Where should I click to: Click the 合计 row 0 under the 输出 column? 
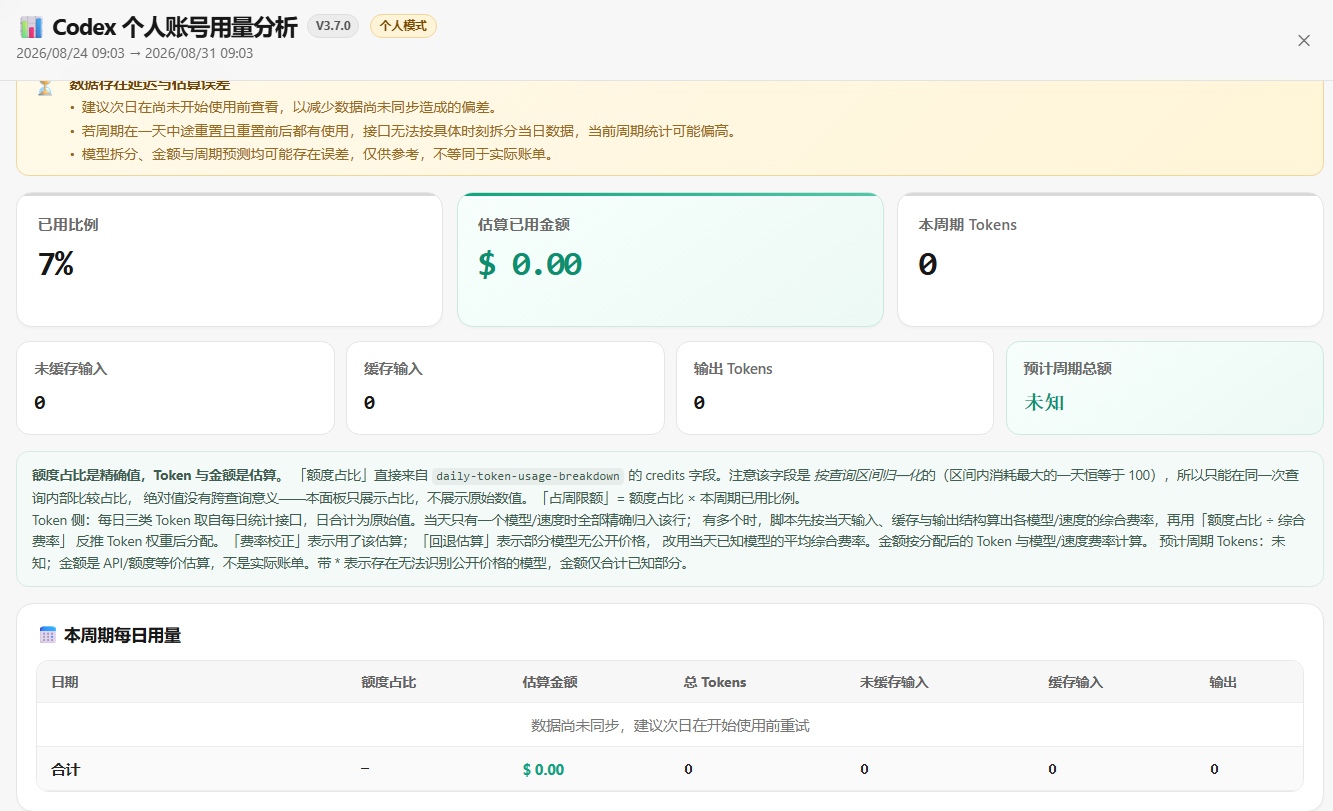tap(1214, 769)
